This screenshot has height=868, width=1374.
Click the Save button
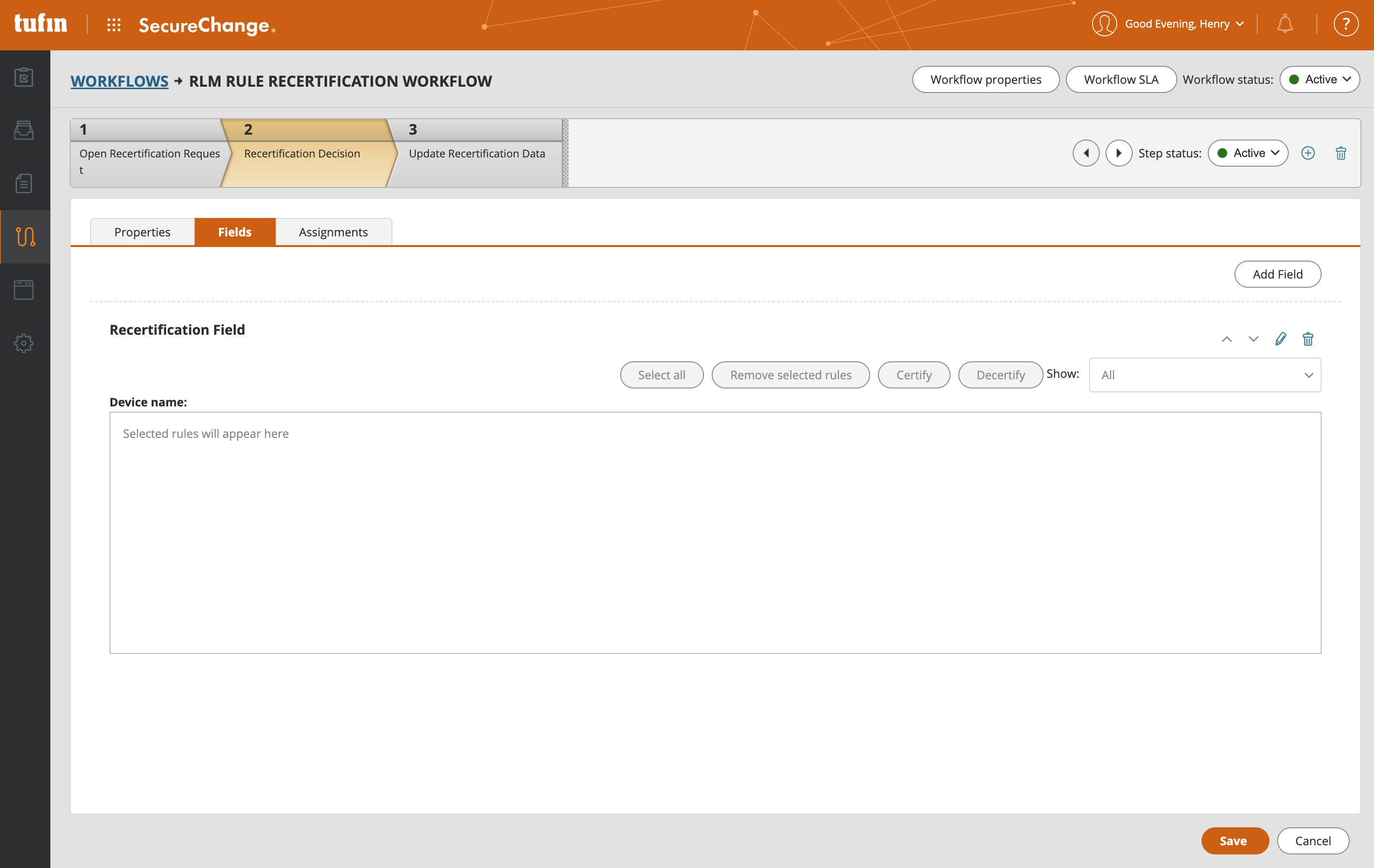click(1234, 840)
